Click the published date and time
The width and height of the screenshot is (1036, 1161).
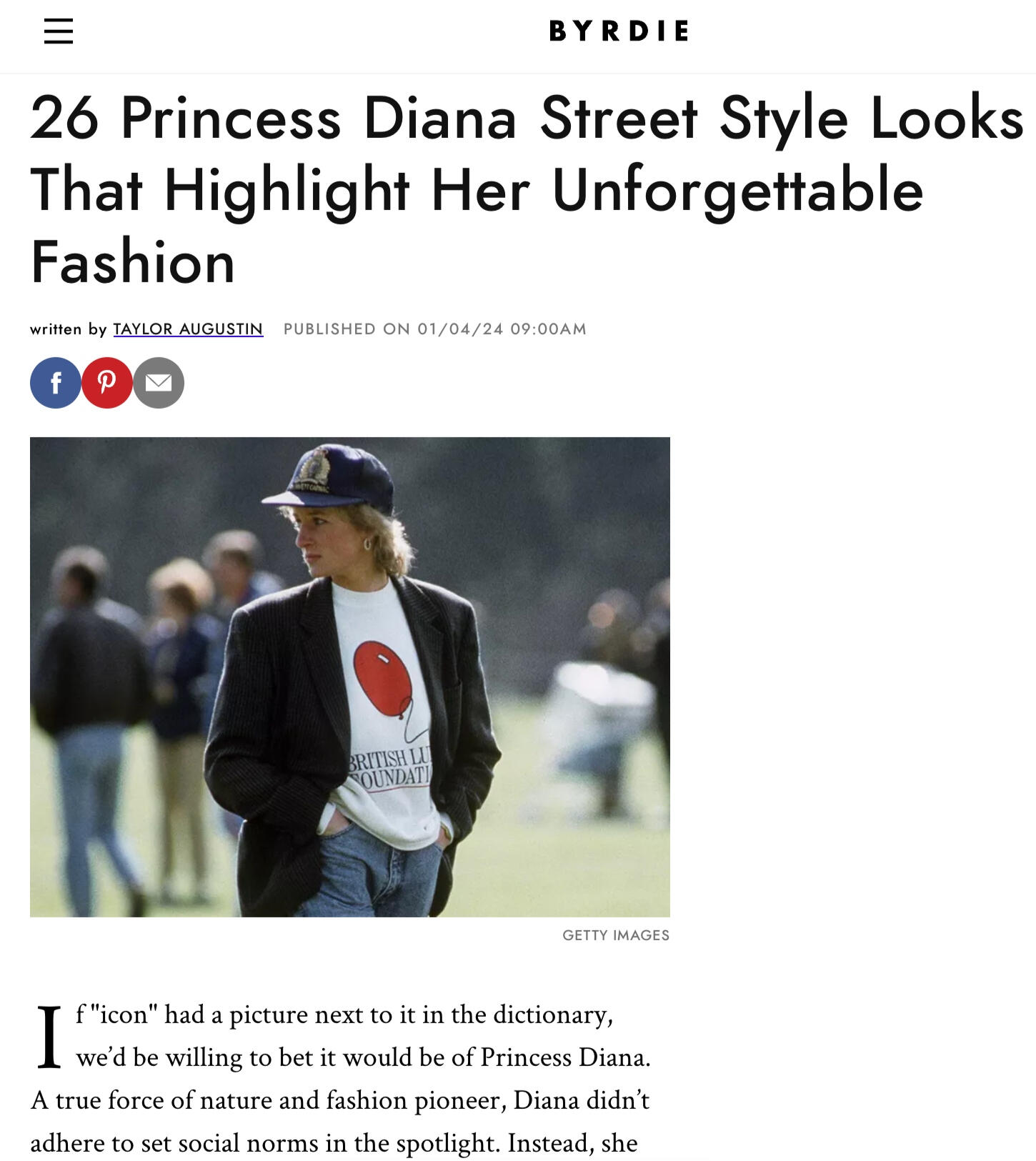pyautogui.click(x=434, y=329)
